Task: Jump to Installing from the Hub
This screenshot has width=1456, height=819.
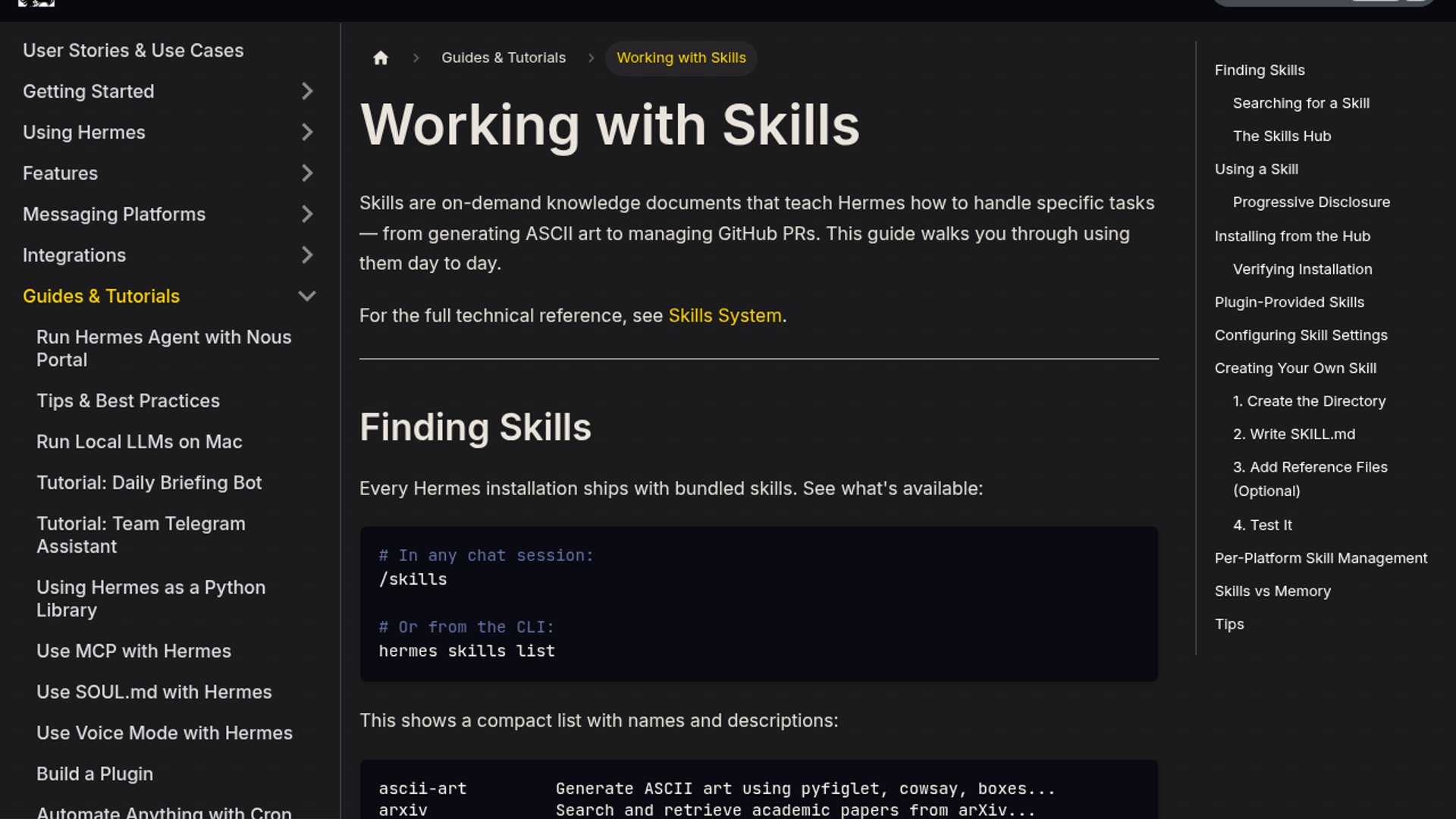Action: 1293,237
